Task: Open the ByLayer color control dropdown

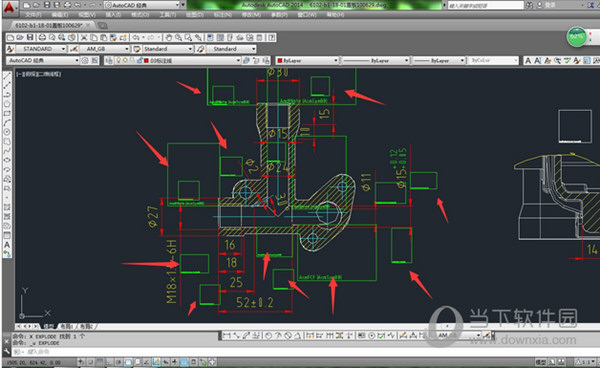Action: (307, 60)
